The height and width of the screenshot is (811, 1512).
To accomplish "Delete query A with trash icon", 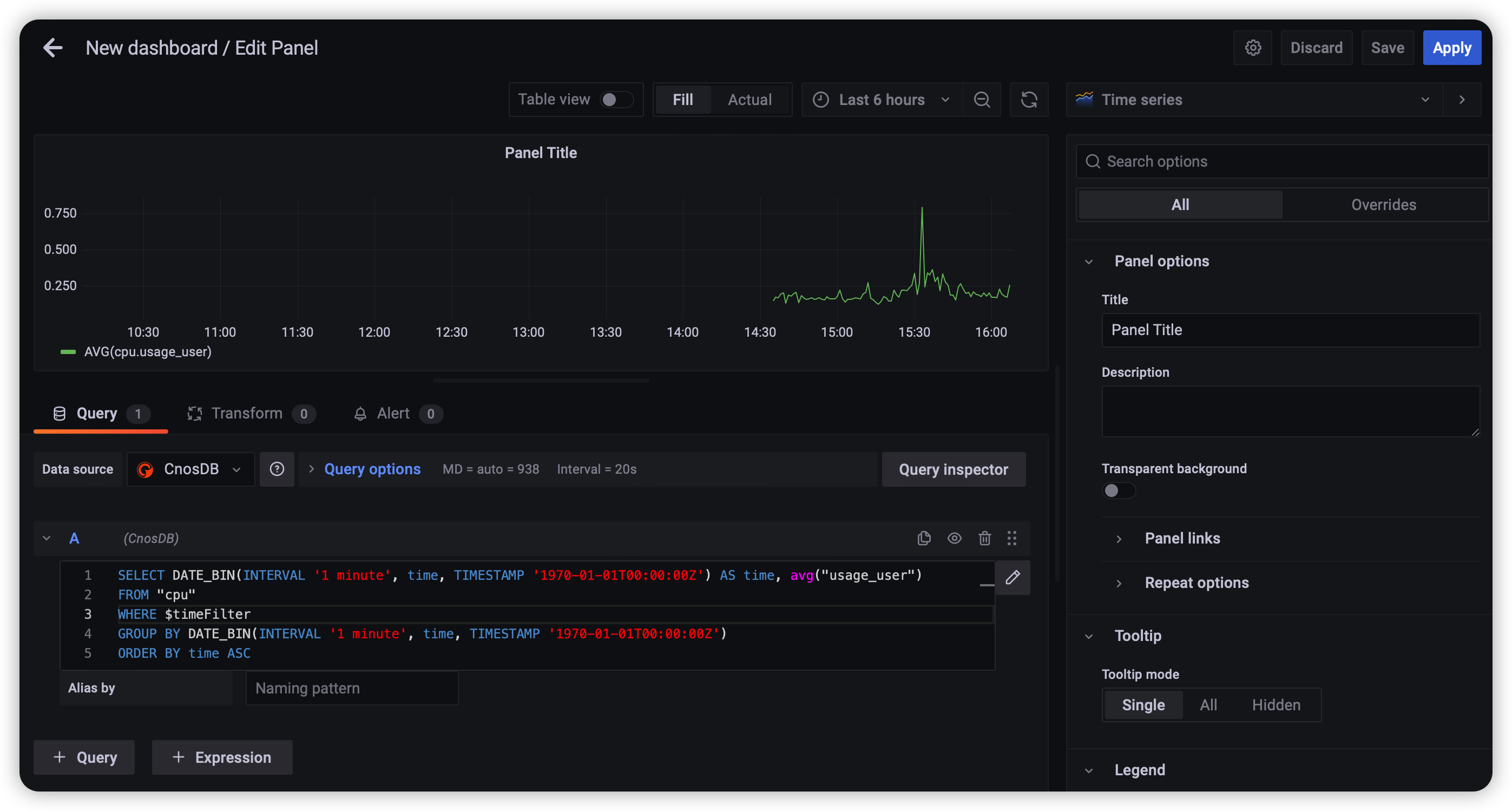I will [x=984, y=538].
